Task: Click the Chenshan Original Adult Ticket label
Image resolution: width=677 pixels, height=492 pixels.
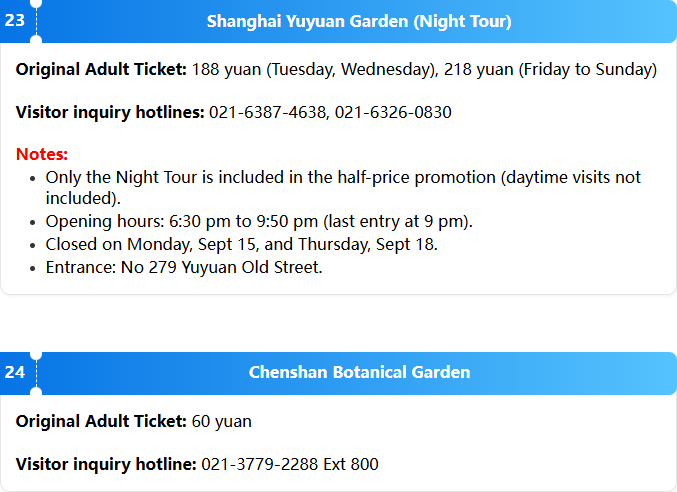Action: pos(101,422)
